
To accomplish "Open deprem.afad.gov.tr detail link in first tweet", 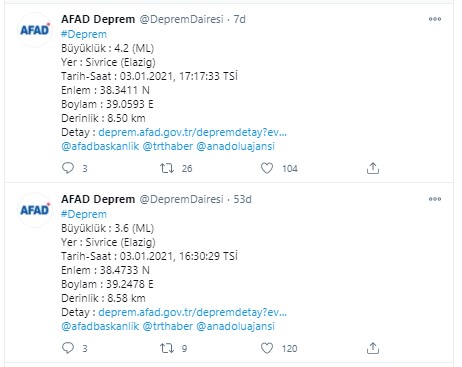I will coord(192,132).
